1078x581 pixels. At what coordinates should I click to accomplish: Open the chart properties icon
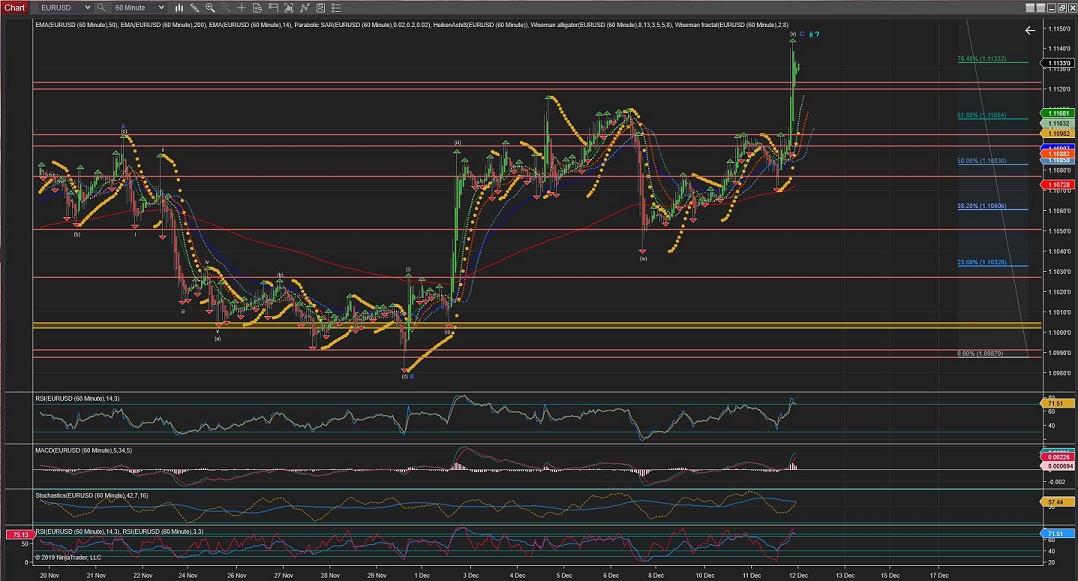point(320,8)
